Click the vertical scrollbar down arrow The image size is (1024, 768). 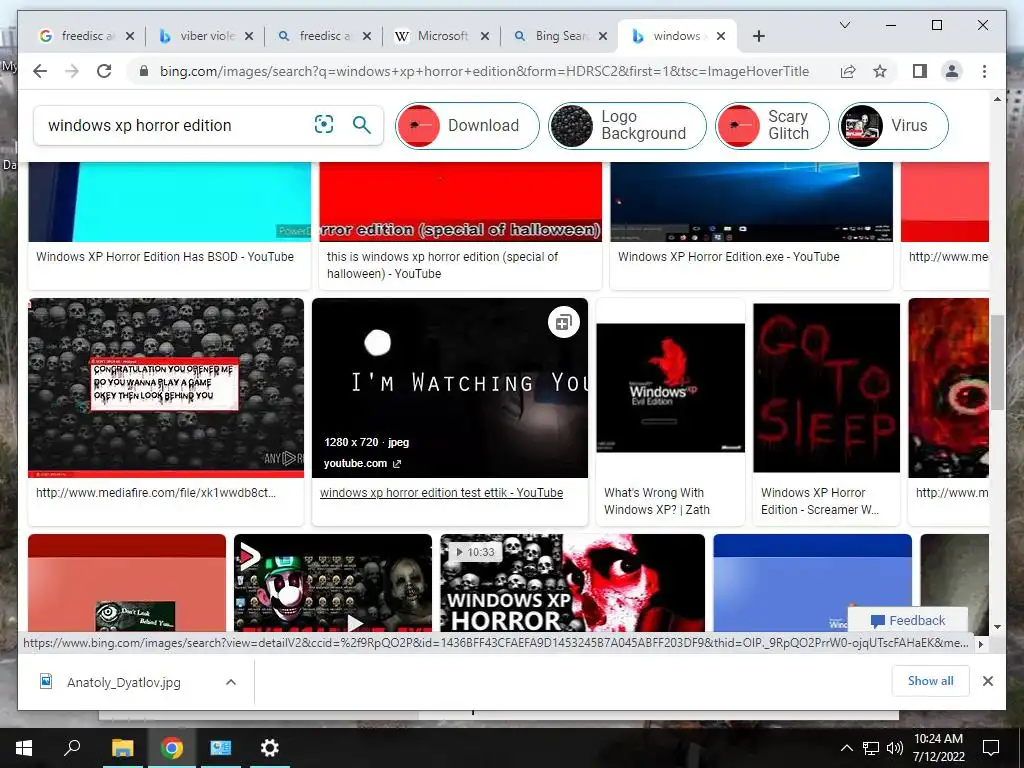(997, 626)
